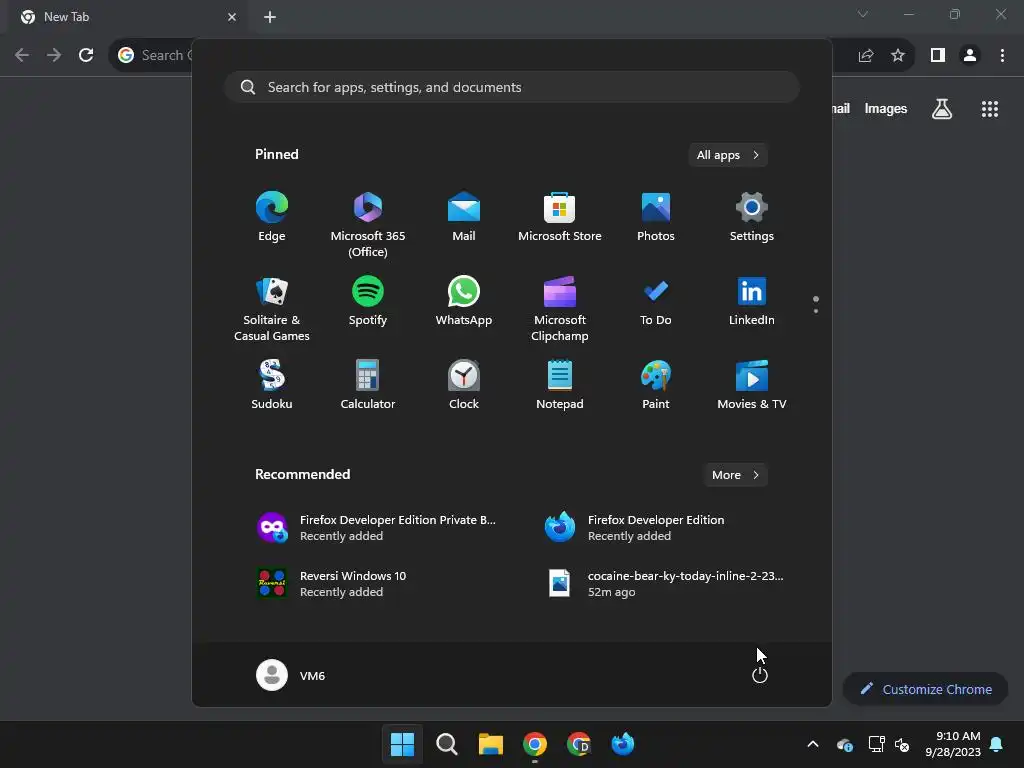Go to next page of pinned apps

point(816,311)
